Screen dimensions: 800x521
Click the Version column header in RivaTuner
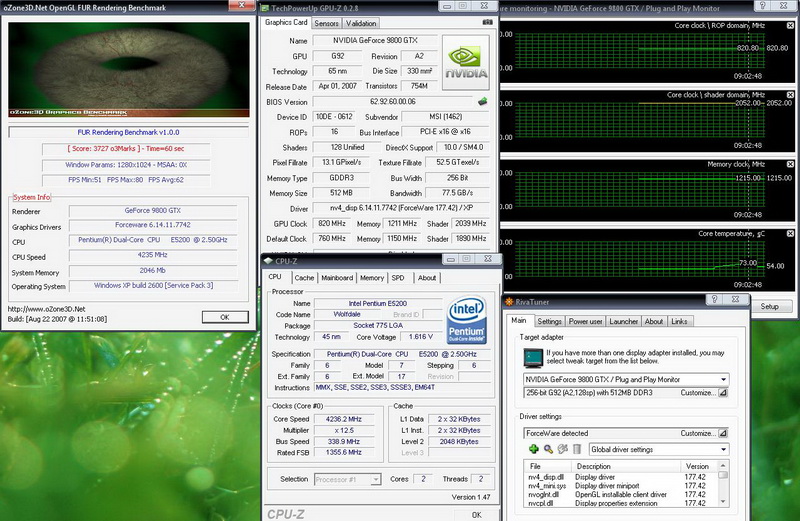pos(699,466)
